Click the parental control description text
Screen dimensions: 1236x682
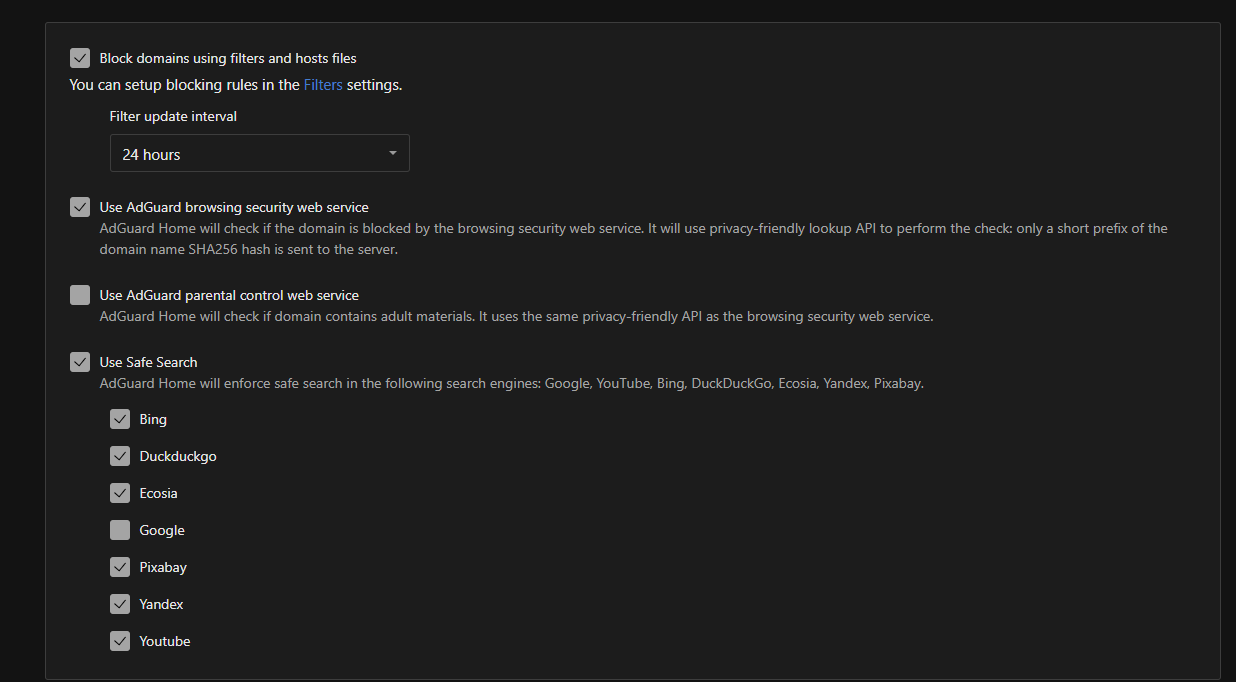pos(515,316)
